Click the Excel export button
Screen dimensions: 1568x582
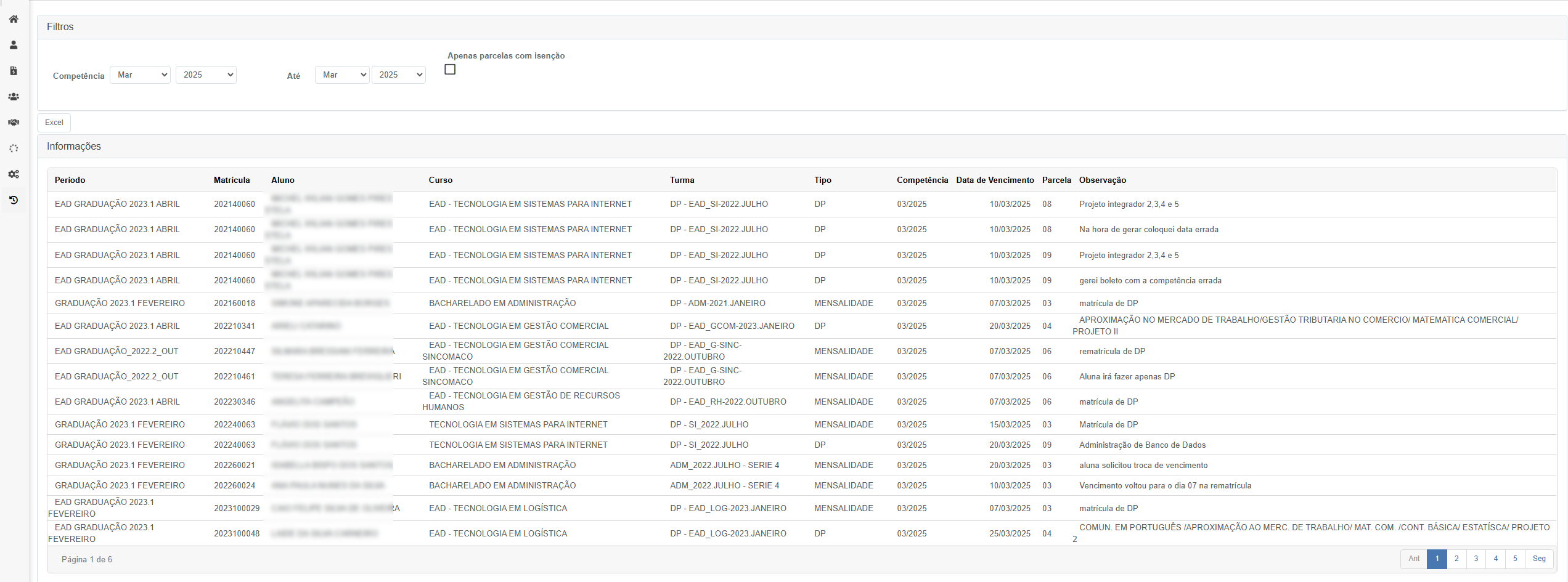point(54,123)
